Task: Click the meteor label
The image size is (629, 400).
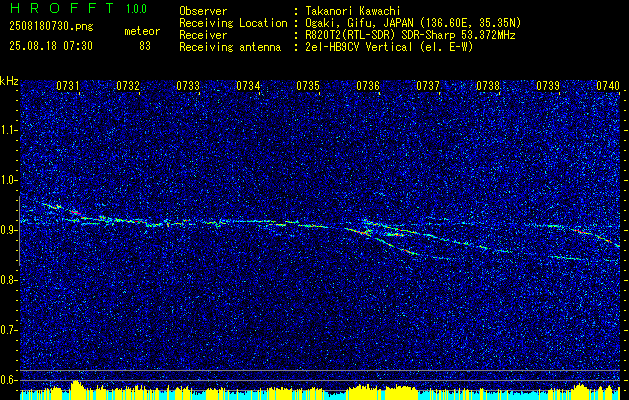Action: pos(142,31)
